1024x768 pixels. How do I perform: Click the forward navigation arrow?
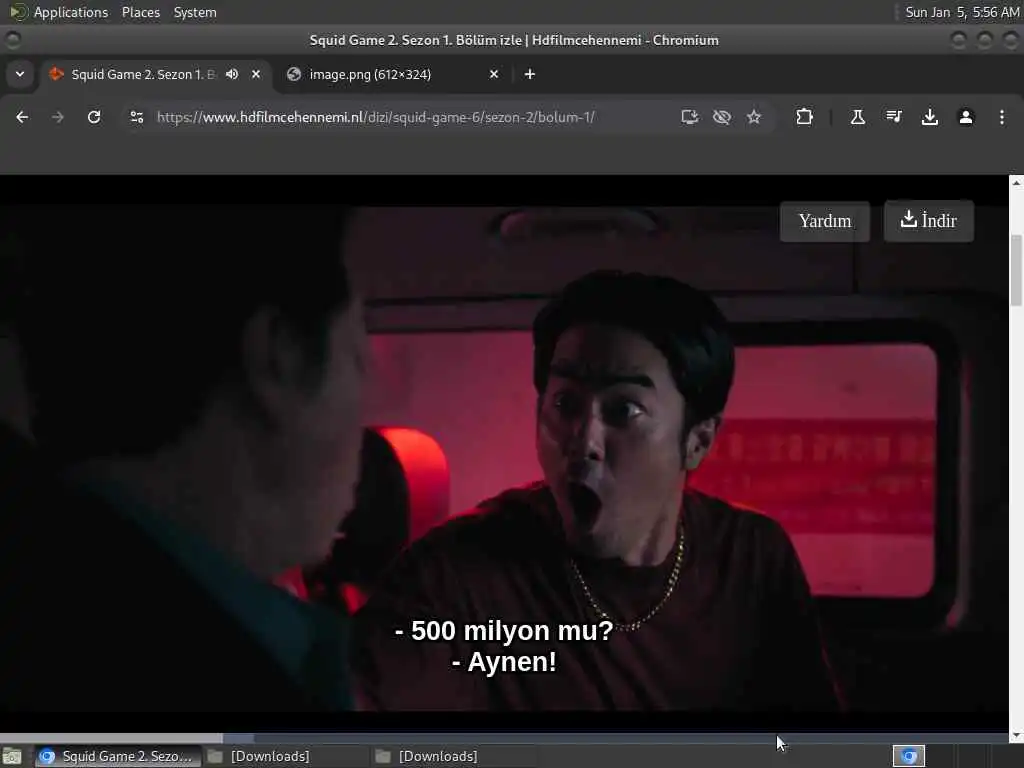click(x=58, y=117)
